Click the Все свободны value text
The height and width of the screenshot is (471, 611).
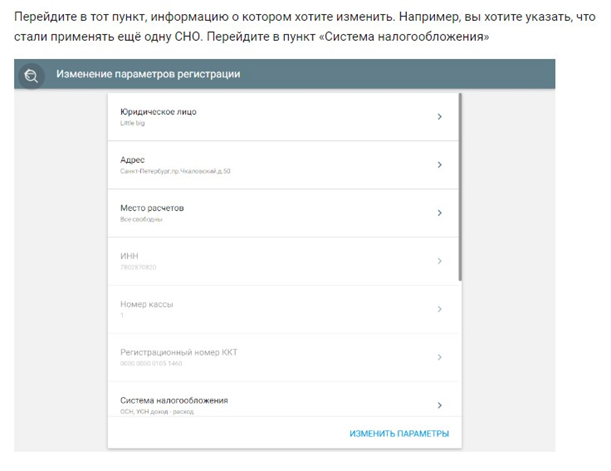tap(141, 219)
